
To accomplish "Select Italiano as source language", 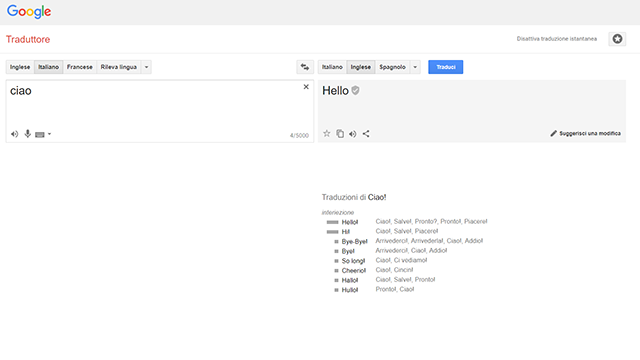I will click(49, 67).
